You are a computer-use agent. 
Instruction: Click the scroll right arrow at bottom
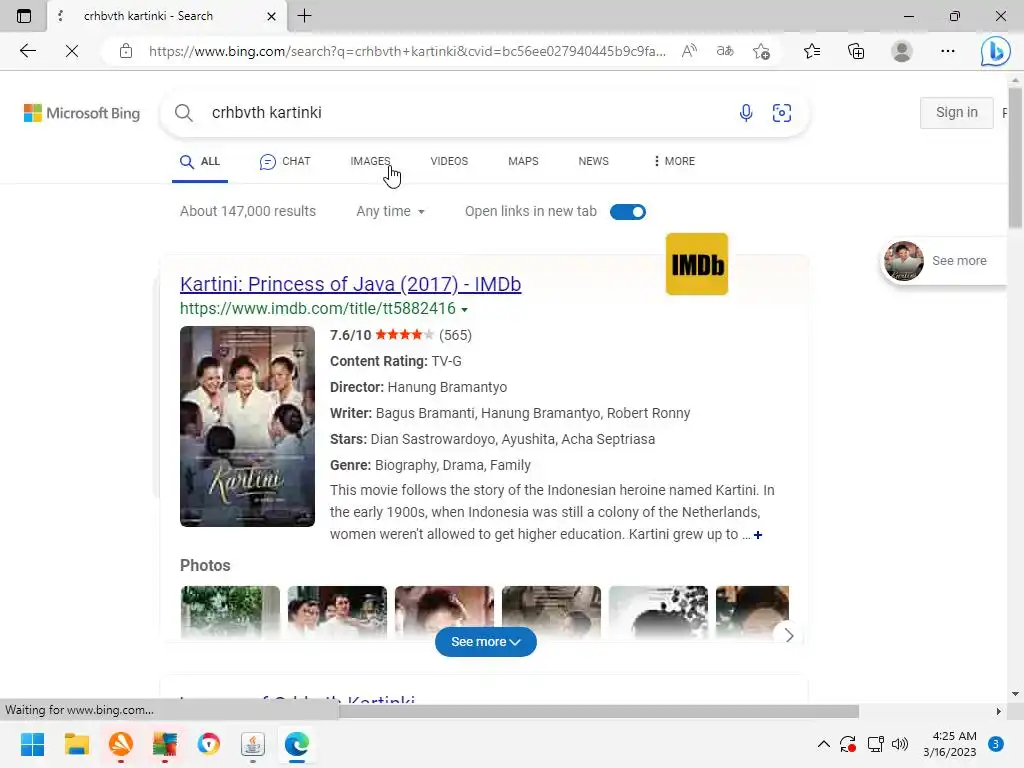(x=998, y=711)
